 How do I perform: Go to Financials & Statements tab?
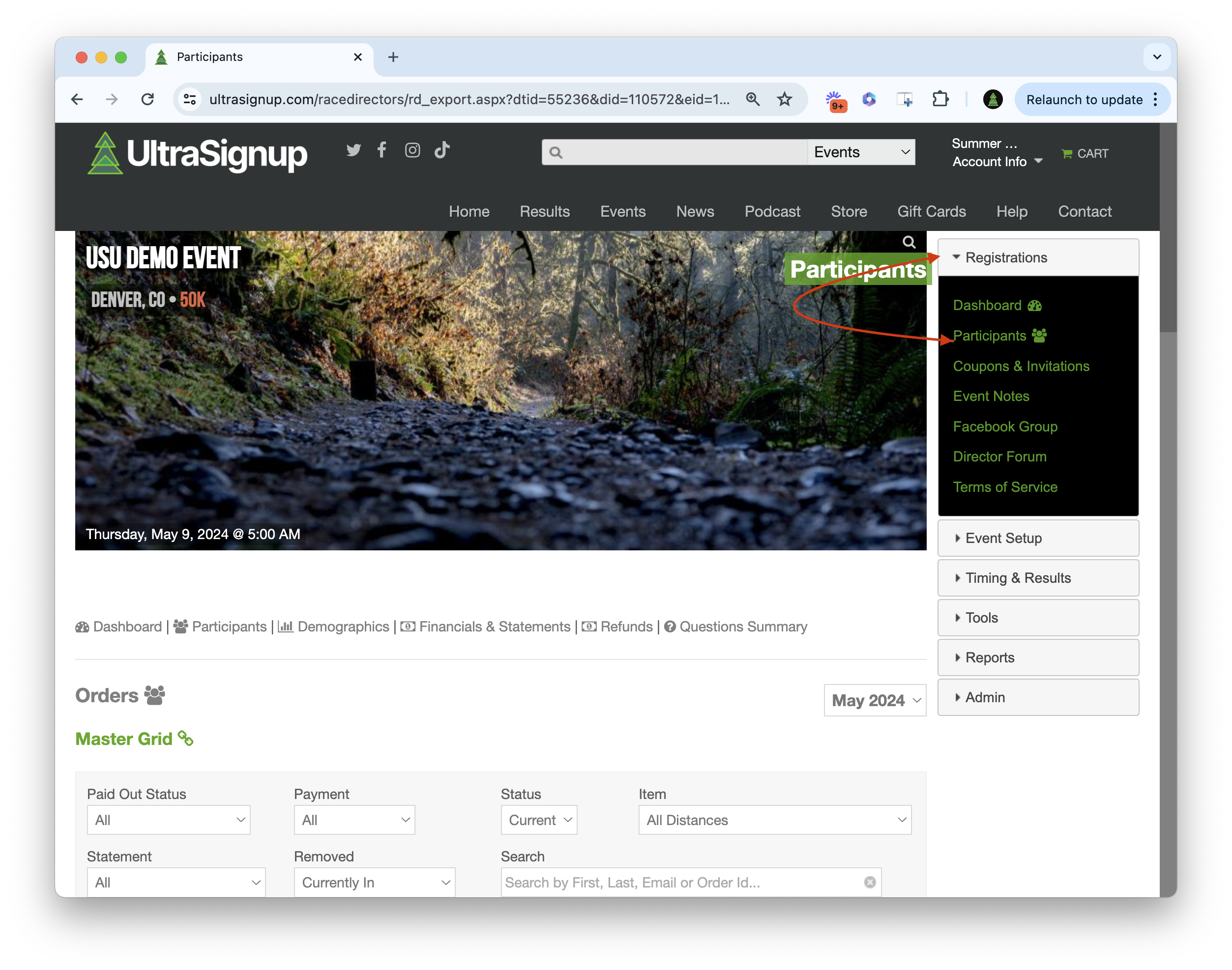[x=494, y=627]
